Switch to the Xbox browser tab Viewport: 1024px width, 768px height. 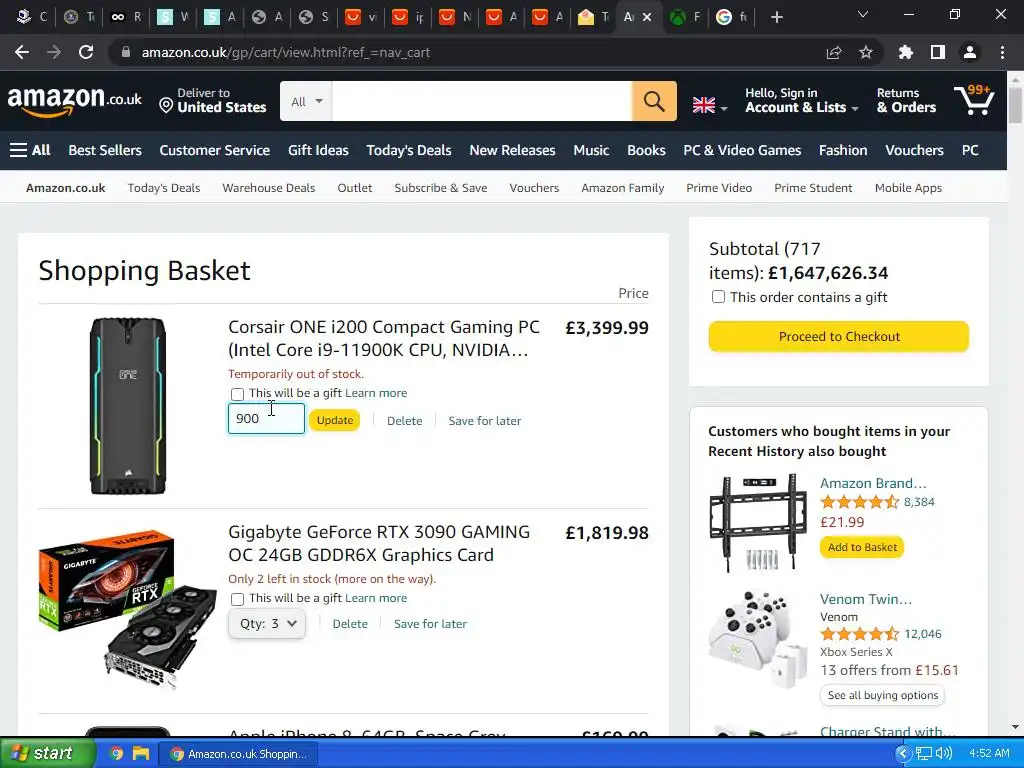(x=686, y=17)
